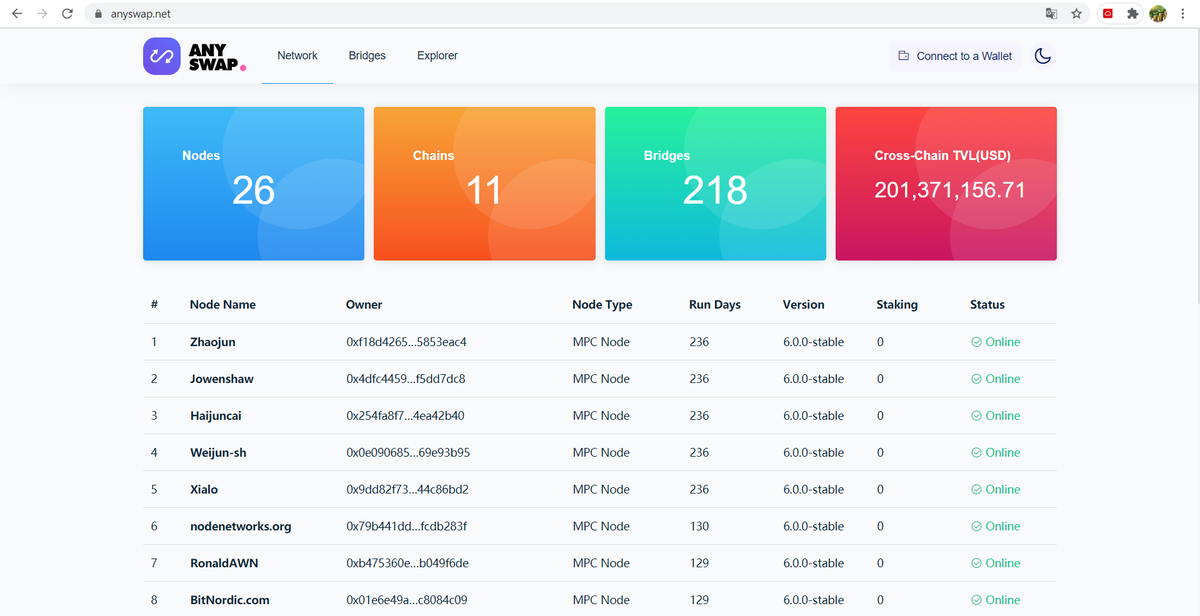Open the Network tab

tap(297, 56)
